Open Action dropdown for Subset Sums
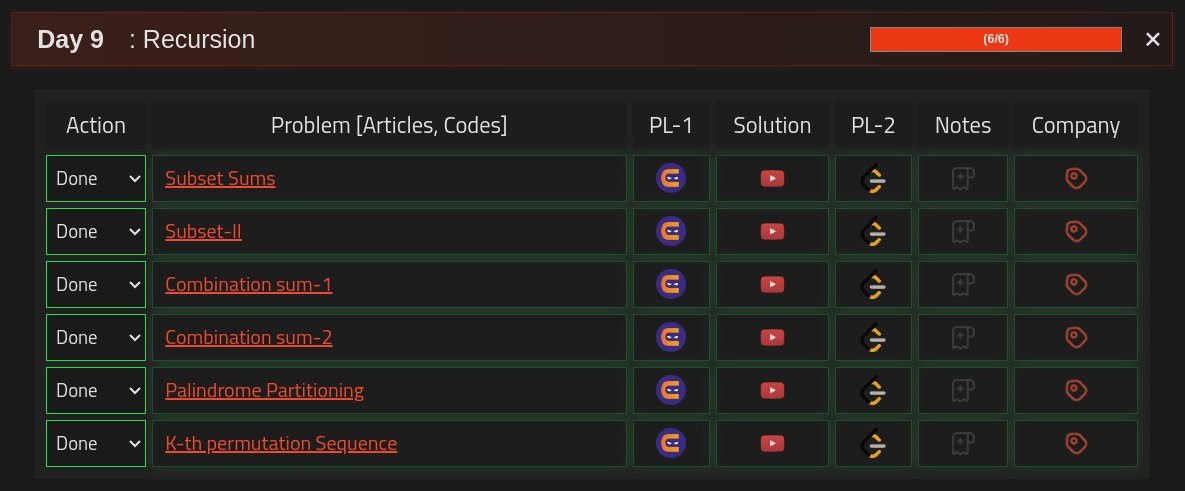This screenshot has height=491, width=1185. point(96,178)
